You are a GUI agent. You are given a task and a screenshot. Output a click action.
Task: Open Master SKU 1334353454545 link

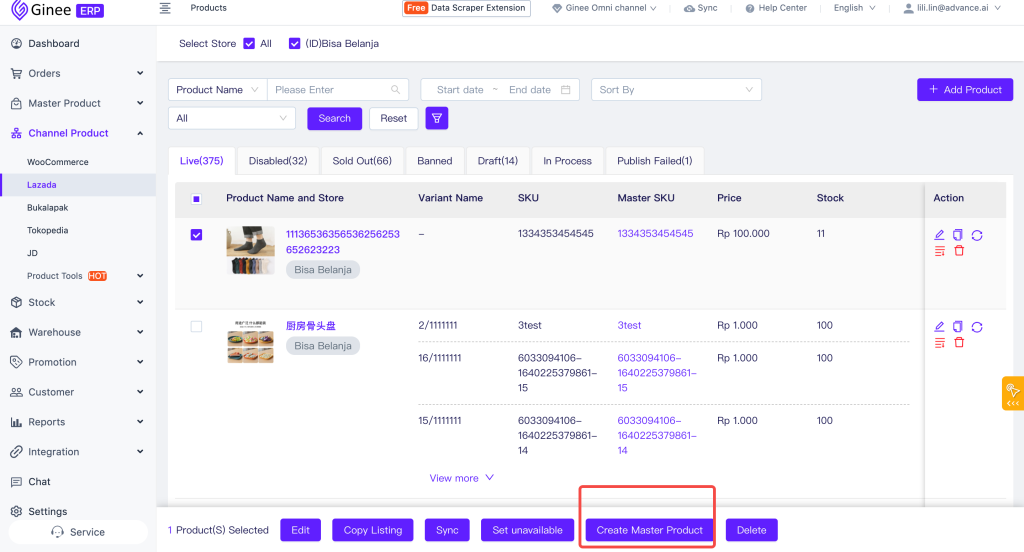pyautogui.click(x=655, y=233)
